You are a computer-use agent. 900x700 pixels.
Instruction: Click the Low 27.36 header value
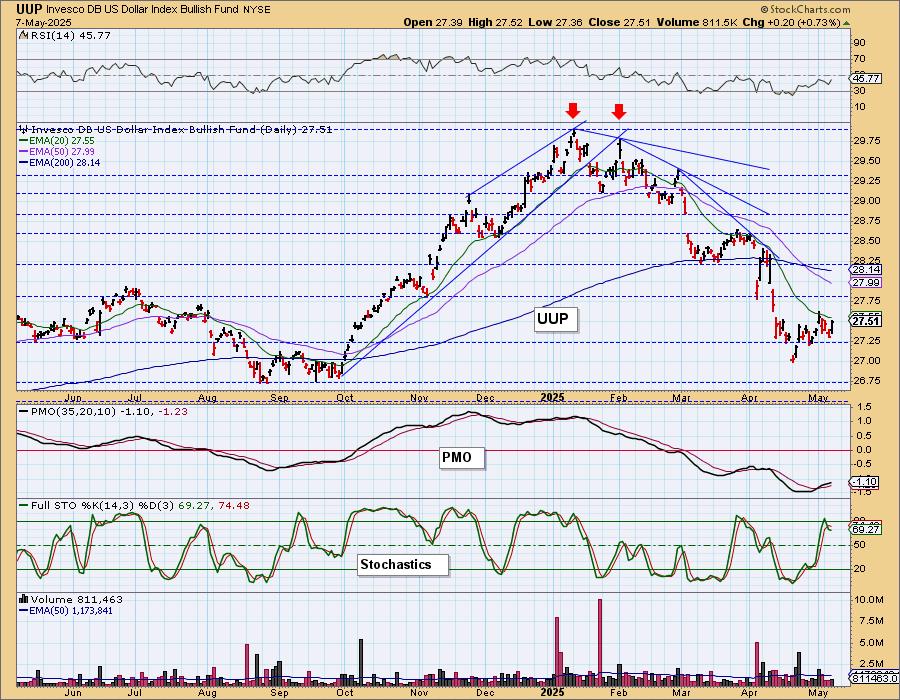pos(555,22)
